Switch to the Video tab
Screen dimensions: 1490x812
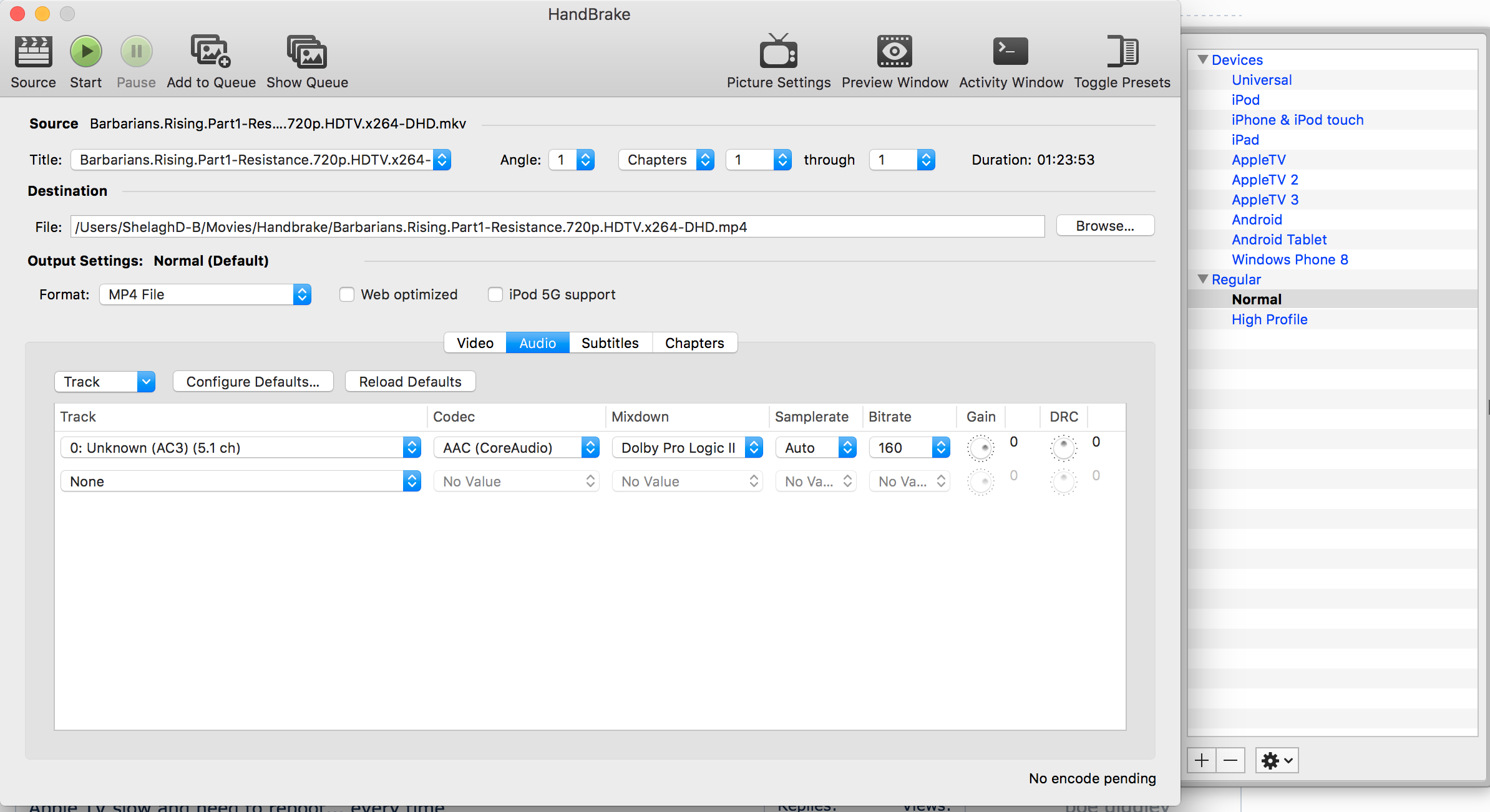475,343
